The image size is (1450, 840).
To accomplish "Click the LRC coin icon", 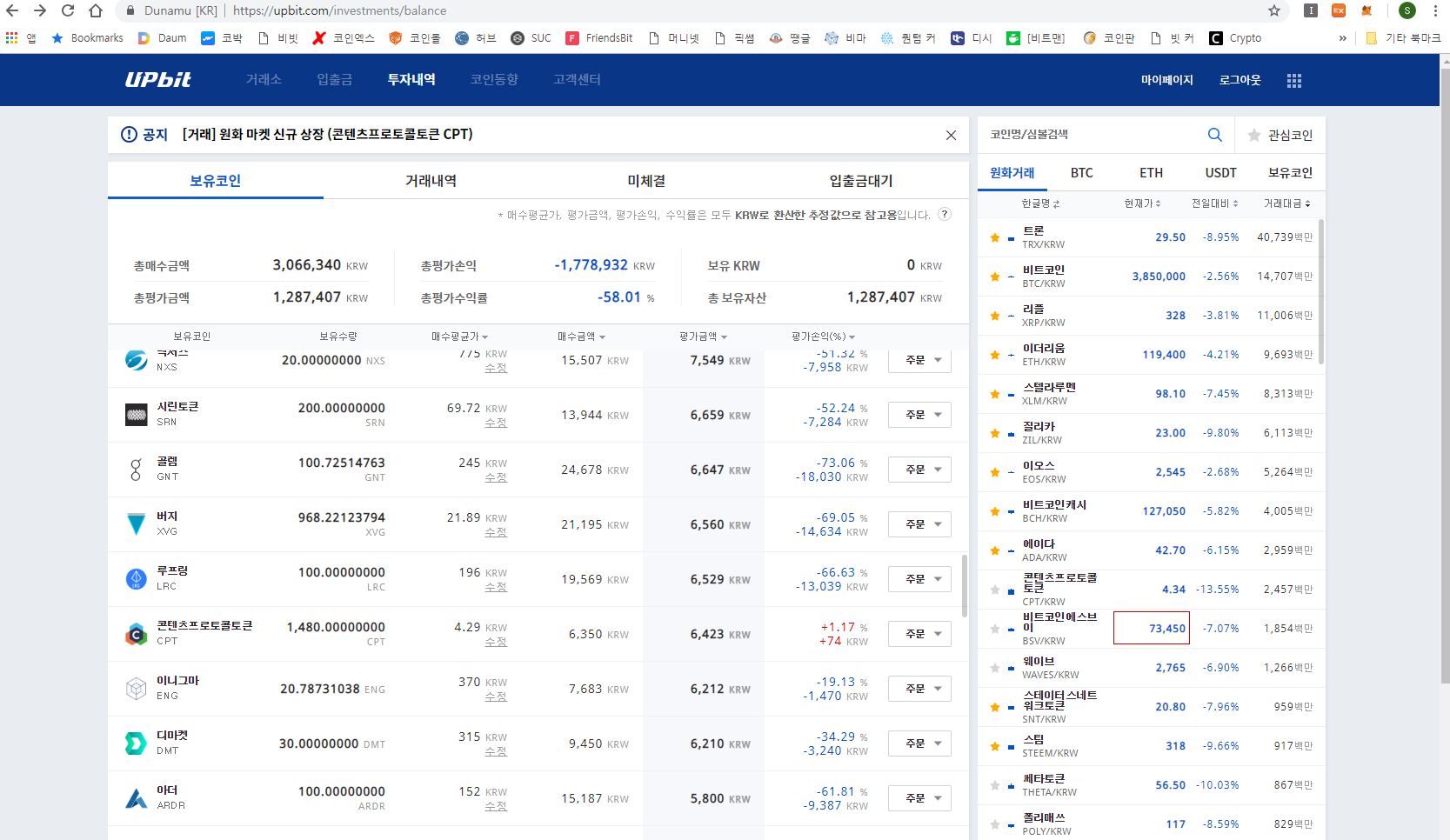I will (137, 579).
